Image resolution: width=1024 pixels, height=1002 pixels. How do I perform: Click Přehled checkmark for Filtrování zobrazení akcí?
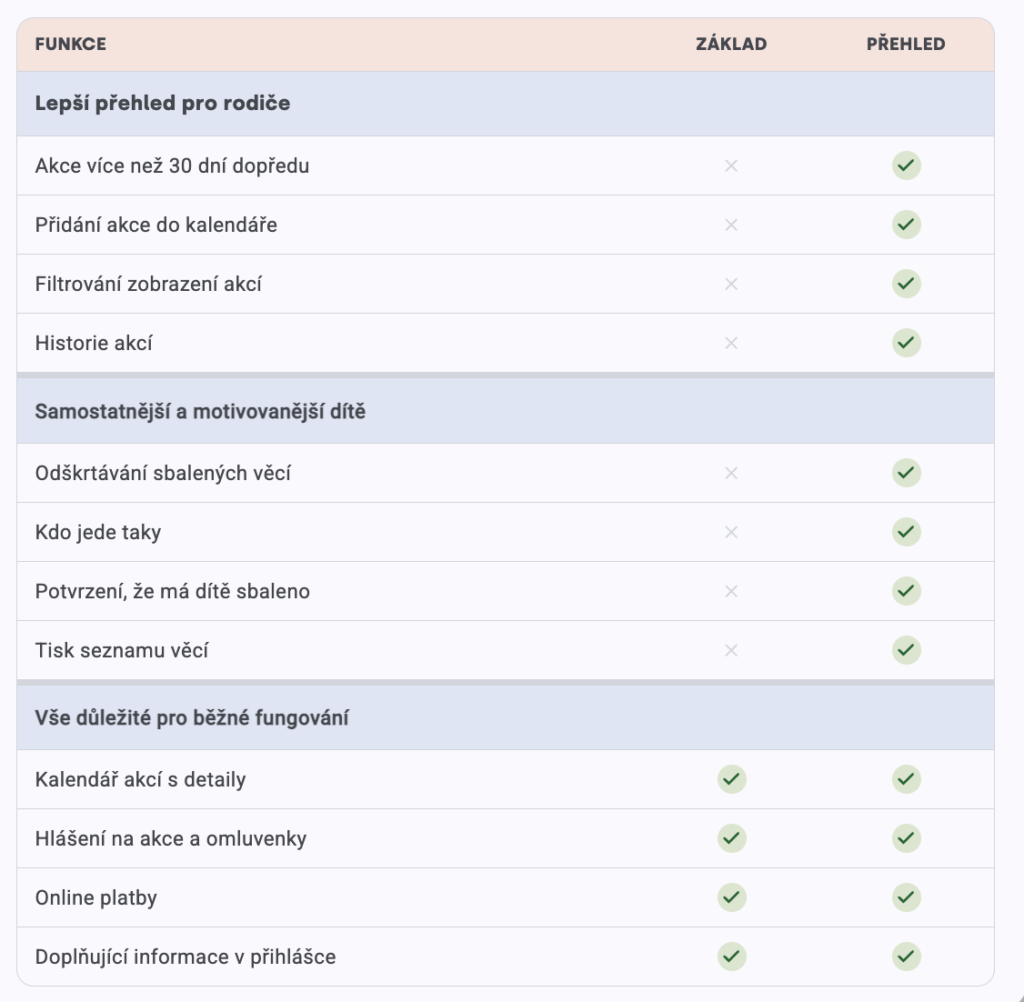point(906,283)
